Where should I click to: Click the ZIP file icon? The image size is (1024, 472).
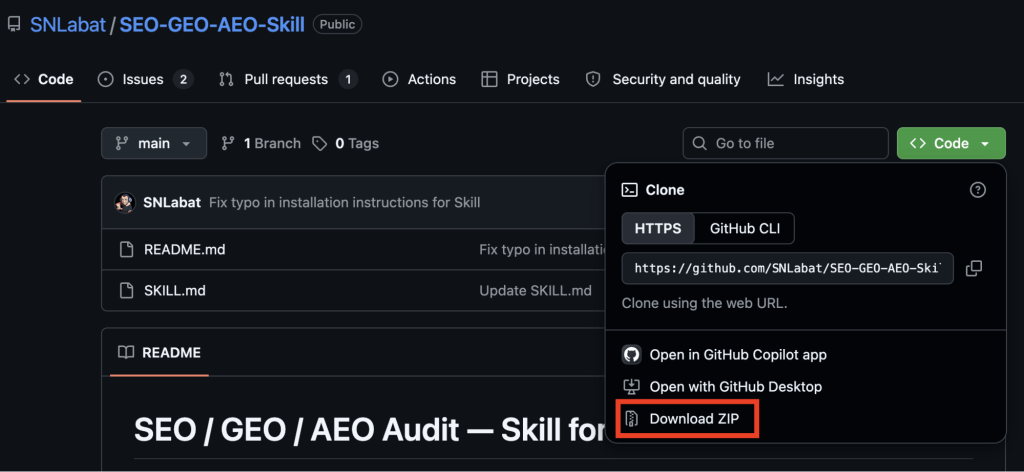coord(631,419)
